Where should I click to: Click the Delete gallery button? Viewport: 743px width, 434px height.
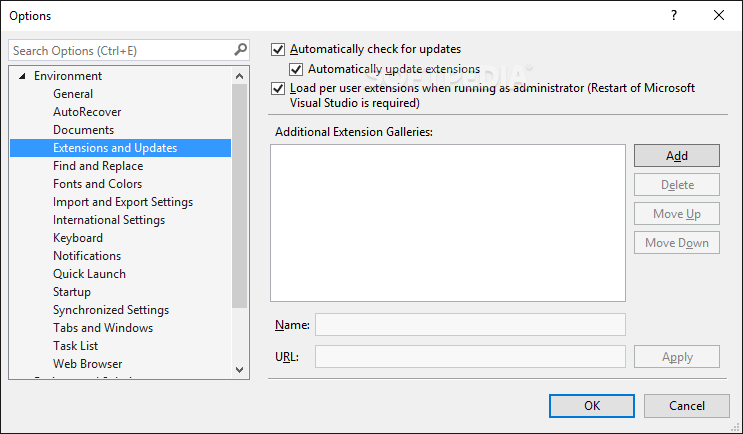click(677, 185)
